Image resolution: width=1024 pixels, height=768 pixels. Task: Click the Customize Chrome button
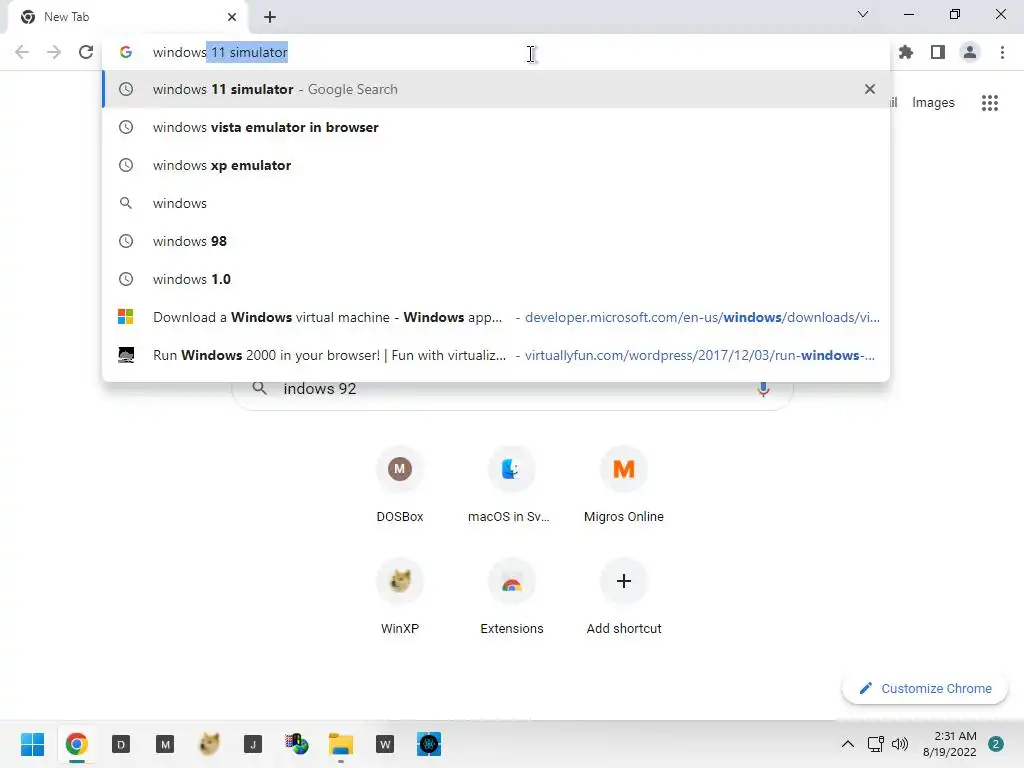925,688
